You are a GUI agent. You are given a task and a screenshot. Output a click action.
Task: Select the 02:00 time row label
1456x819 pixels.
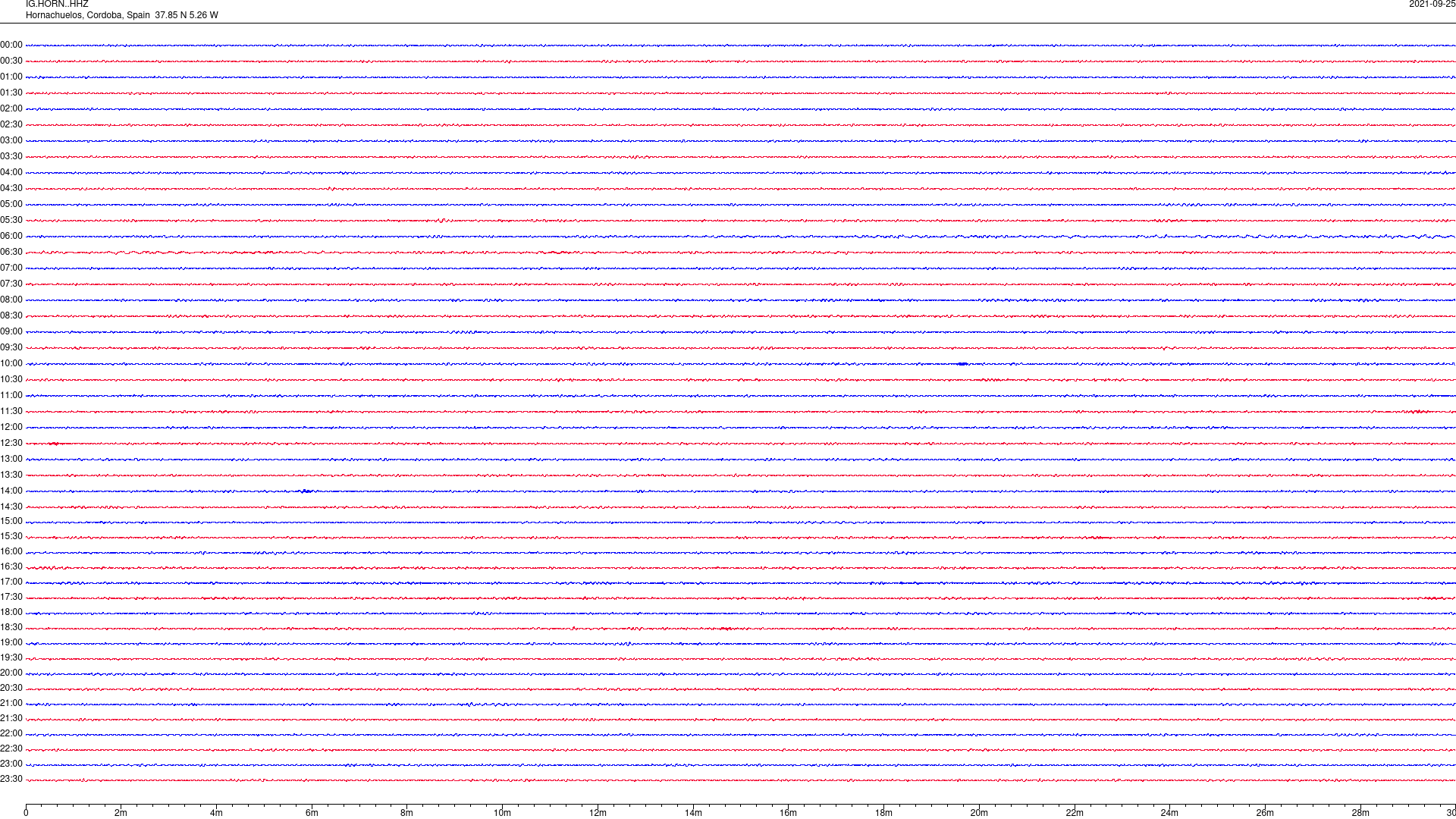[11, 108]
